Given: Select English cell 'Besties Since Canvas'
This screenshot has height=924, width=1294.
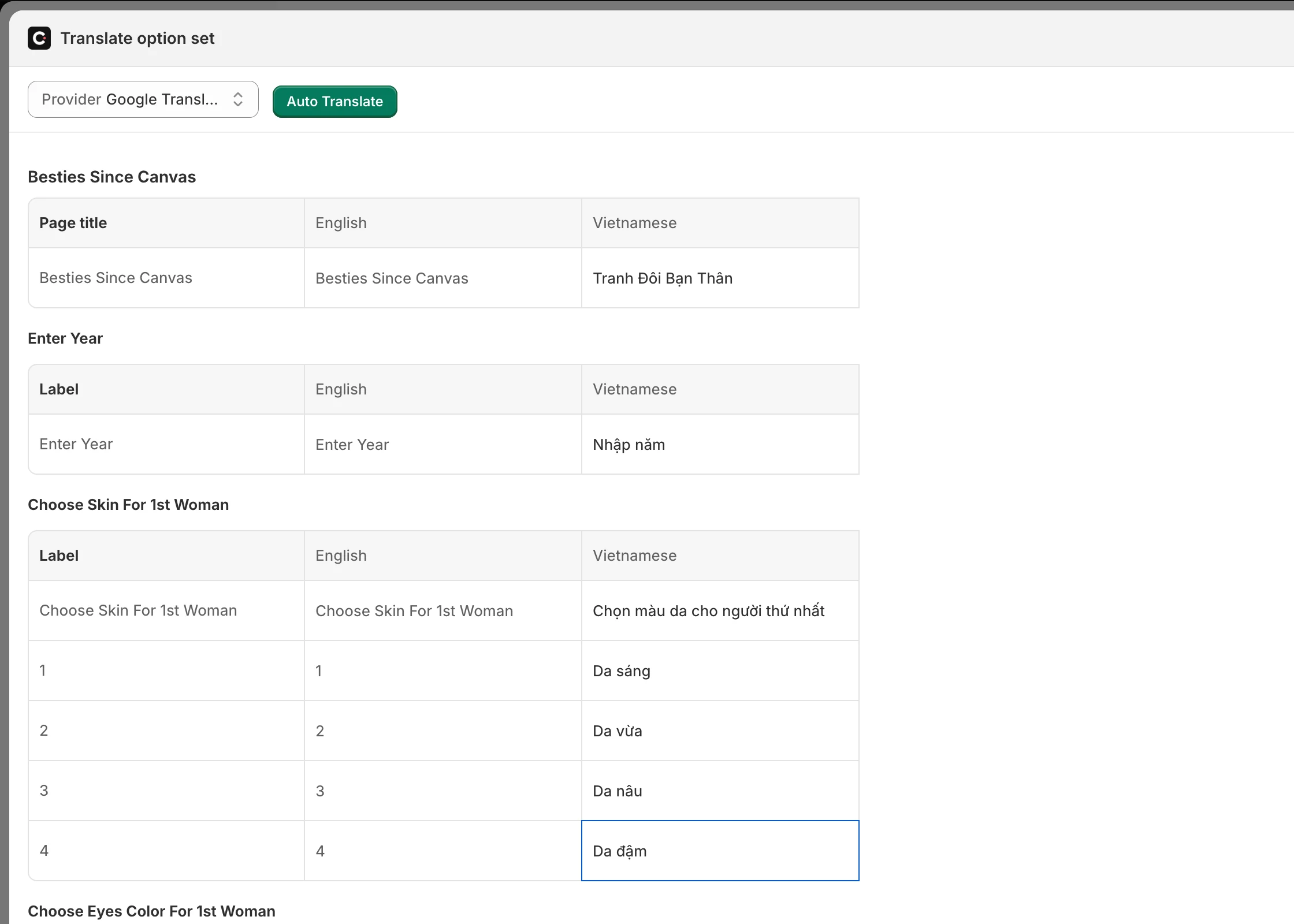Looking at the screenshot, I should 443,278.
